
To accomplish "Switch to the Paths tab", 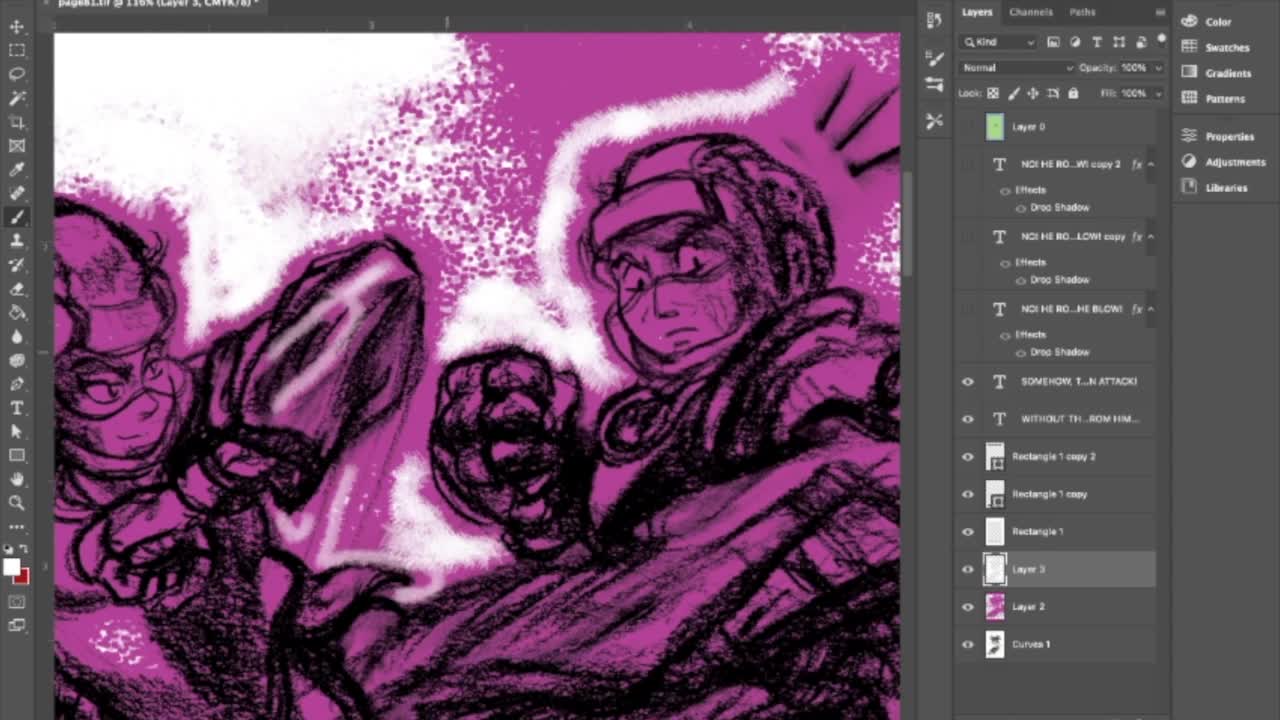I will (1082, 12).
